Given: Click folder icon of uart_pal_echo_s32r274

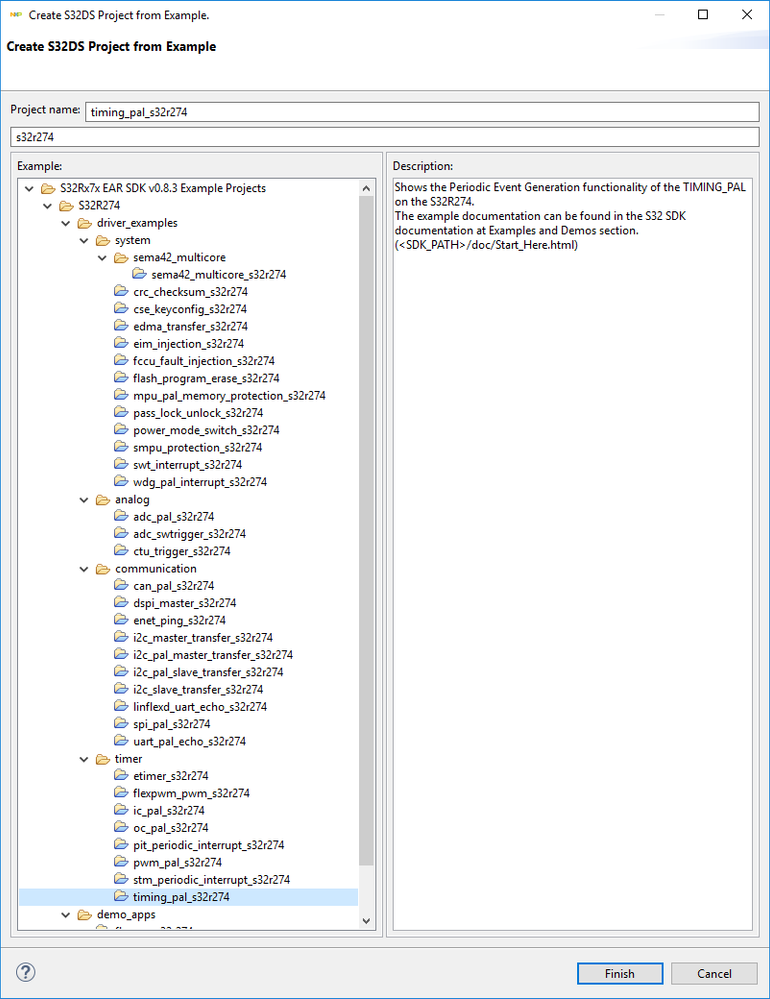Looking at the screenshot, I should point(121,740).
